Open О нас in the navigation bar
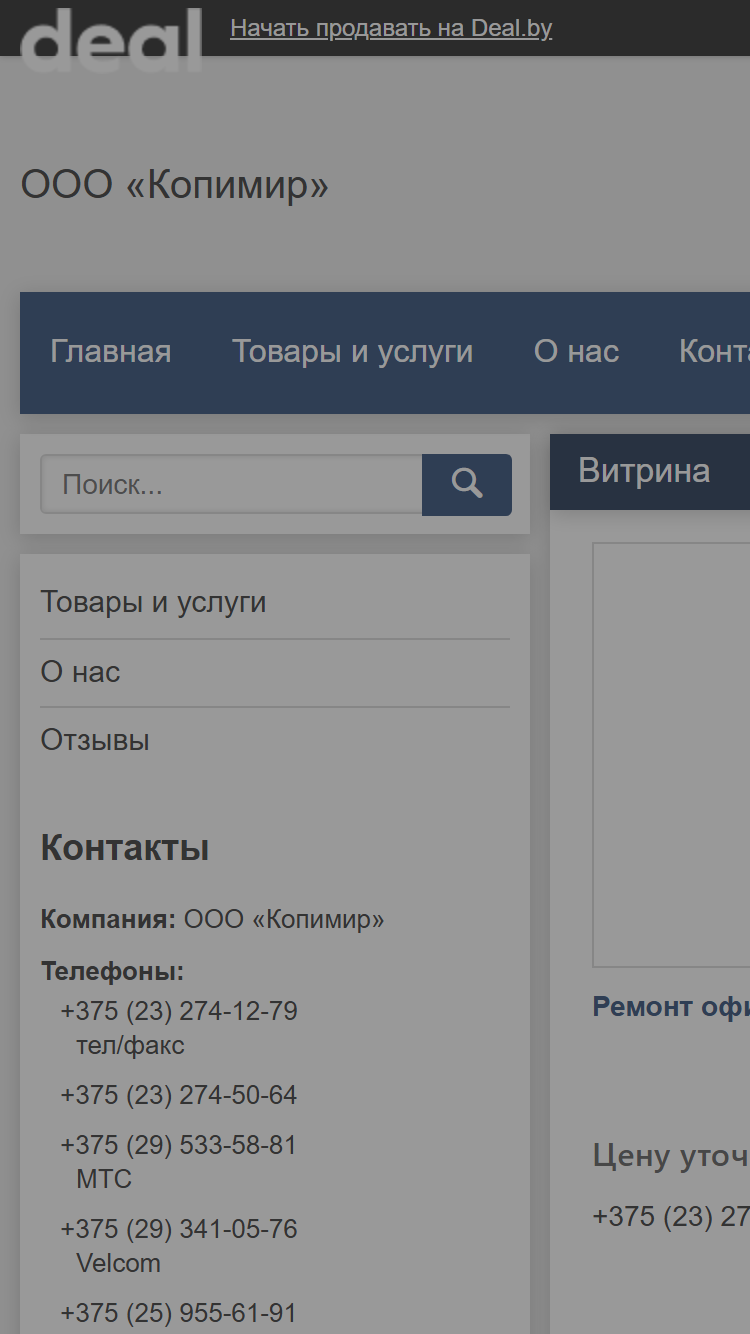Screen dimensions: 750x1334 pyautogui.click(x=577, y=352)
